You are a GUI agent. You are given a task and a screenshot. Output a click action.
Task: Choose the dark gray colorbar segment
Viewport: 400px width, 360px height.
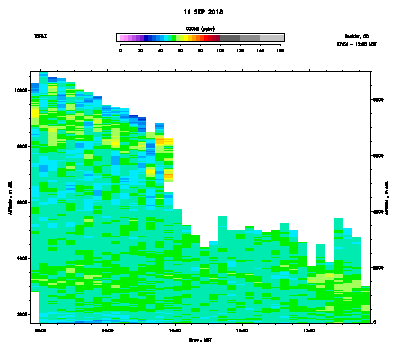pos(230,38)
